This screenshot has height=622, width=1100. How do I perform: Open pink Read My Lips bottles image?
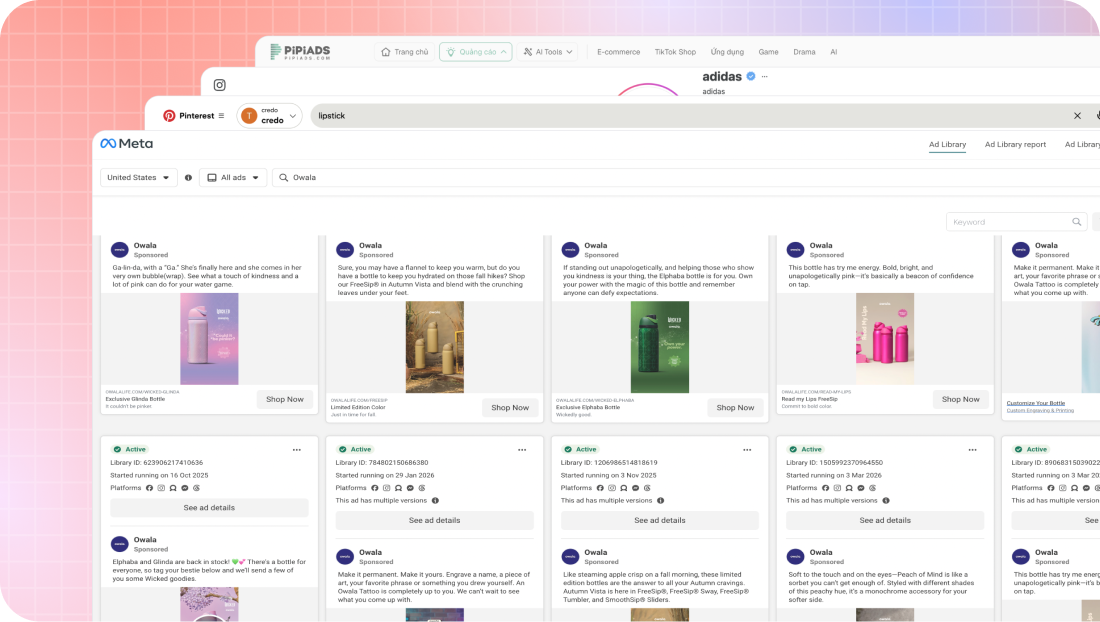[x=885, y=339]
